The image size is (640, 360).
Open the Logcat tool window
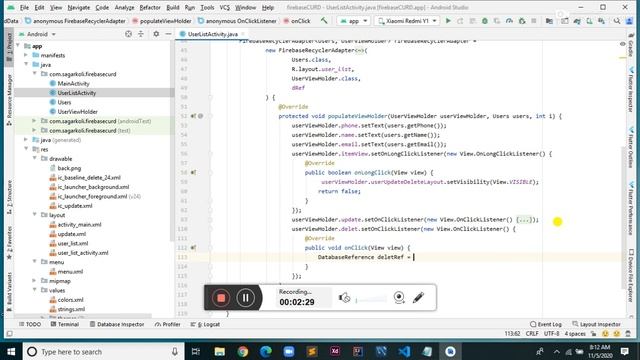point(205,324)
